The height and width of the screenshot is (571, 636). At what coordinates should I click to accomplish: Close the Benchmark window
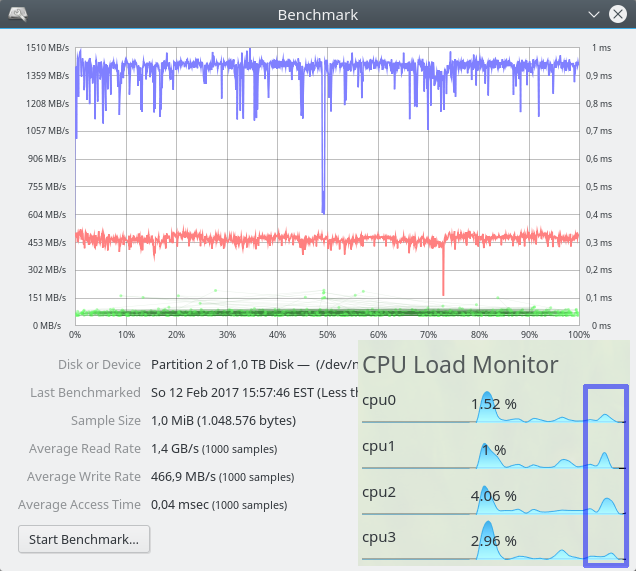[x=618, y=15]
